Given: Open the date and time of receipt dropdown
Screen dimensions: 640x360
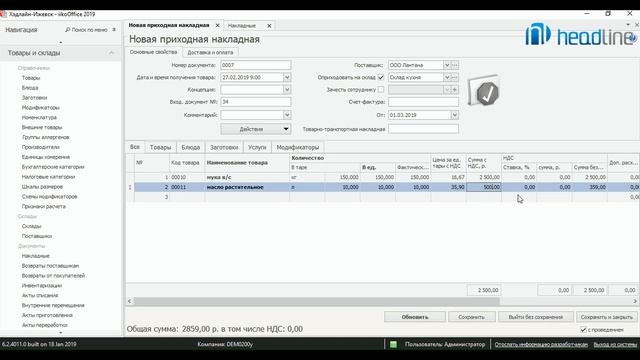Looking at the screenshot, I should pos(287,77).
